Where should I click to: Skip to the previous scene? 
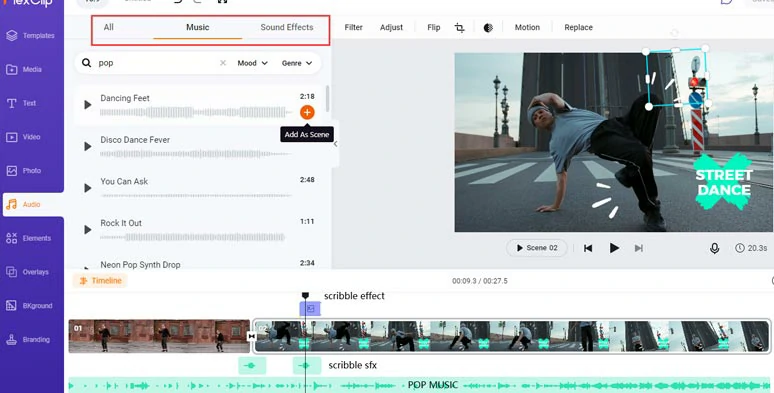click(588, 248)
